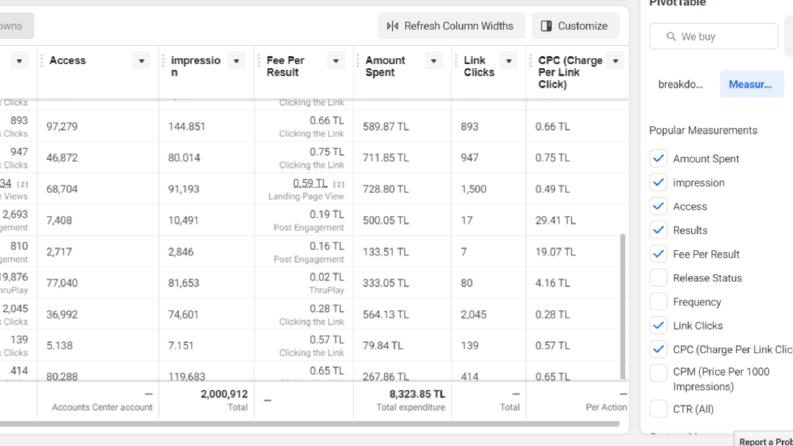Click the Refresh Column Widths icon
793x446 pixels.
392,26
